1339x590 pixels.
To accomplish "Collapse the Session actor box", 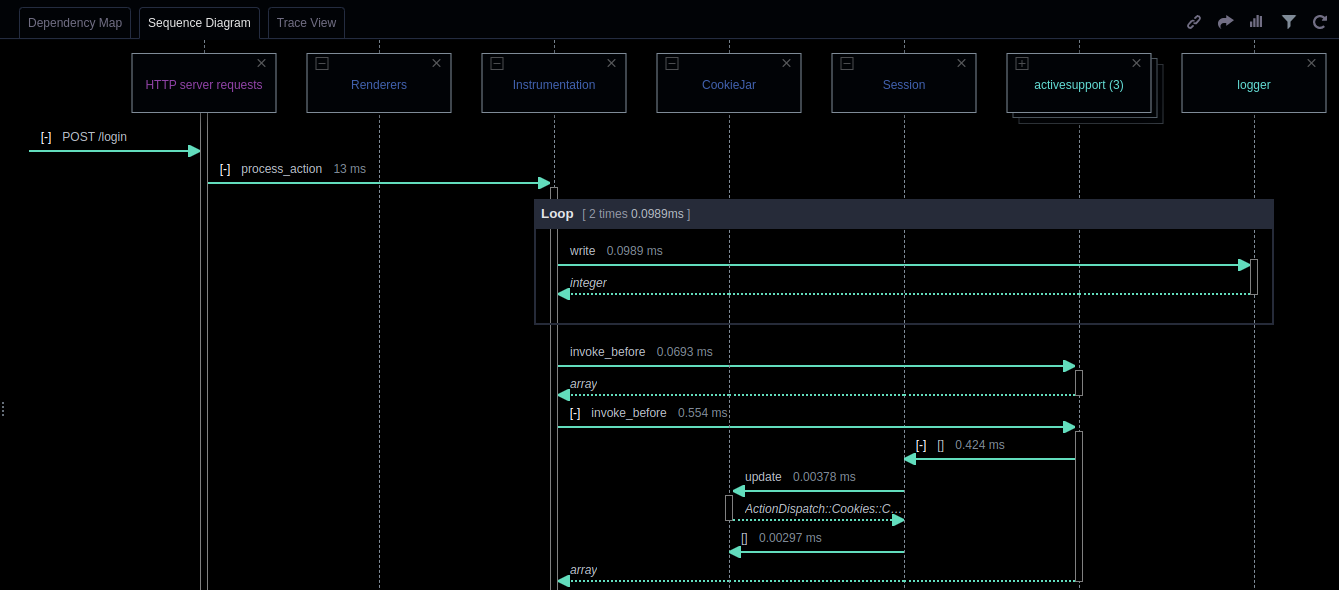I will click(x=847, y=63).
